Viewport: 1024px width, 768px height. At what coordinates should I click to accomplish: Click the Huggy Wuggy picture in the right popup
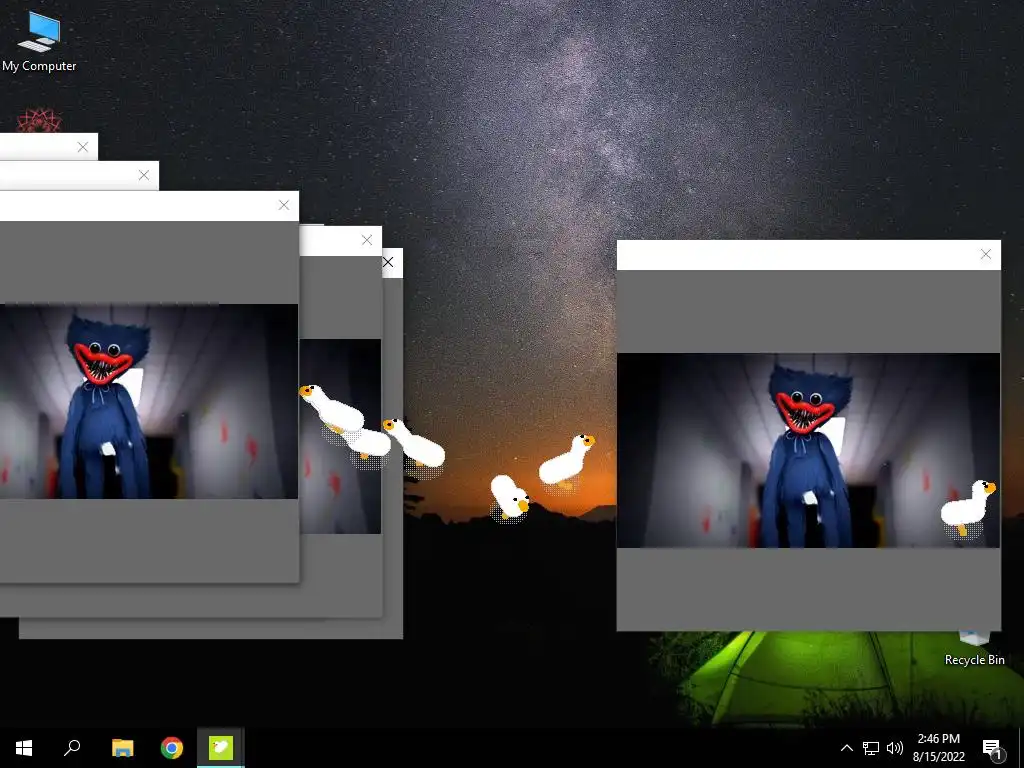[x=808, y=450]
